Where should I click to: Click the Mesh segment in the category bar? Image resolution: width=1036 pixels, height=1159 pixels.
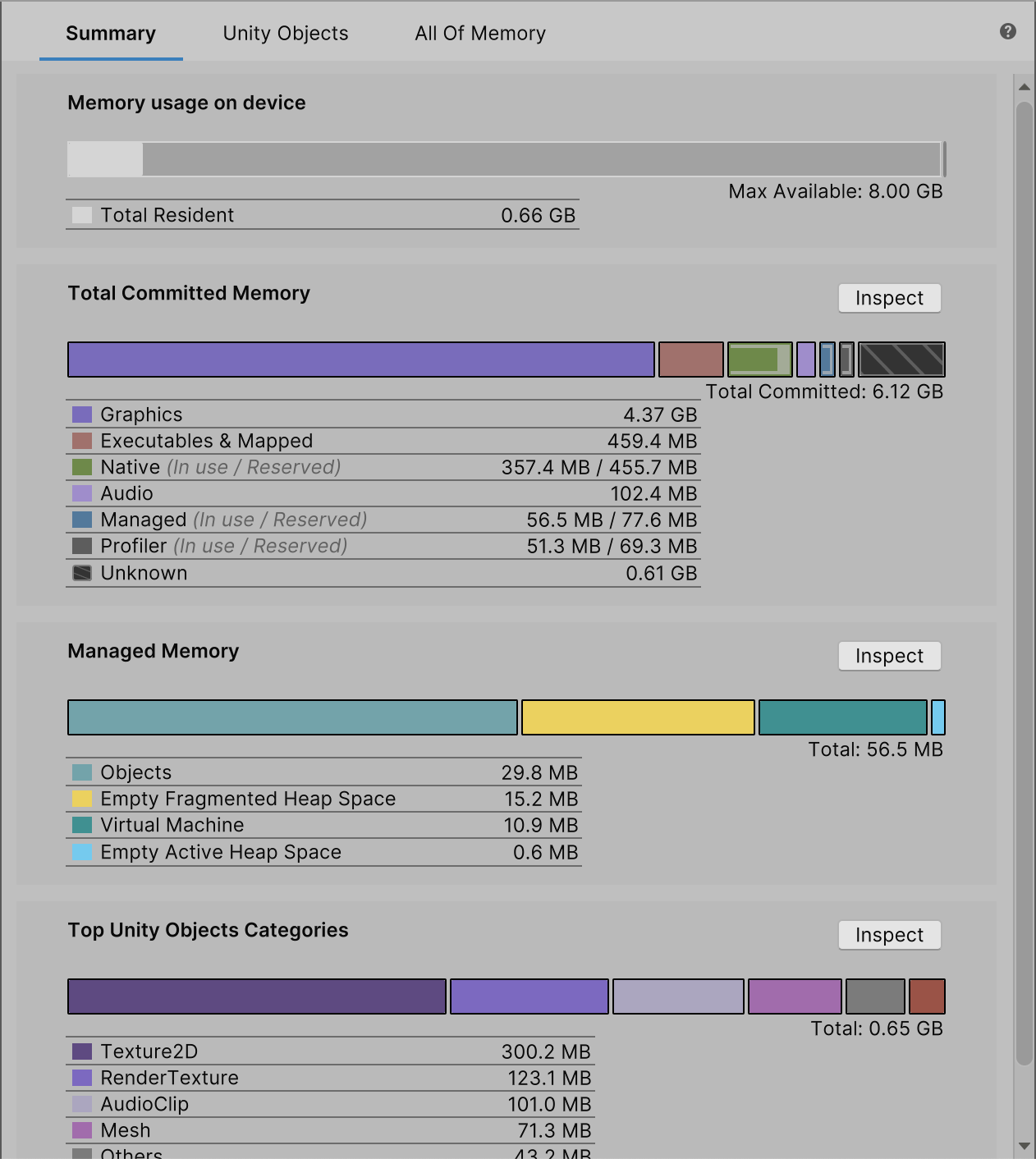(795, 996)
